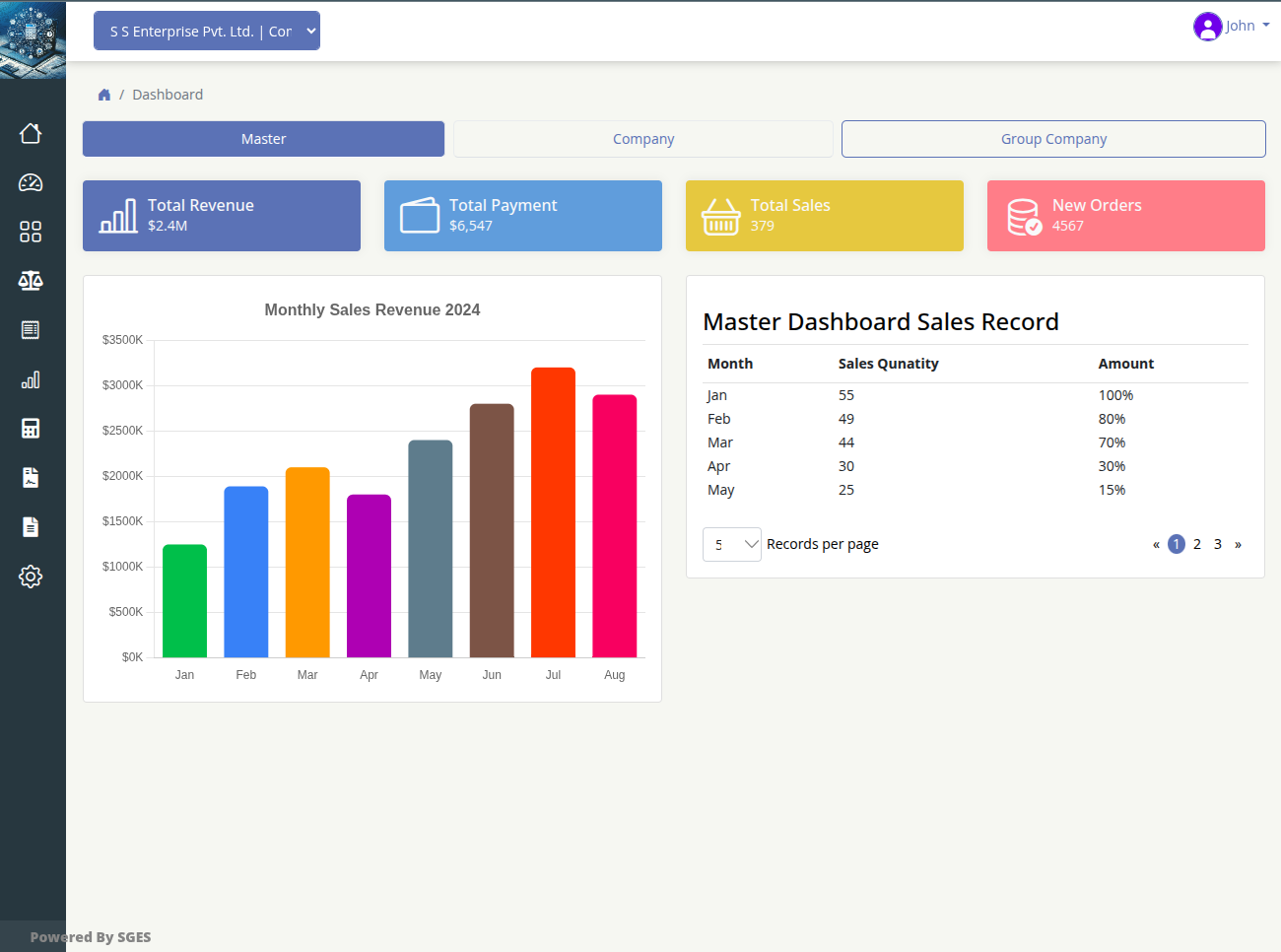Click the home icon in sidebar
This screenshot has width=1281, height=952.
31,133
